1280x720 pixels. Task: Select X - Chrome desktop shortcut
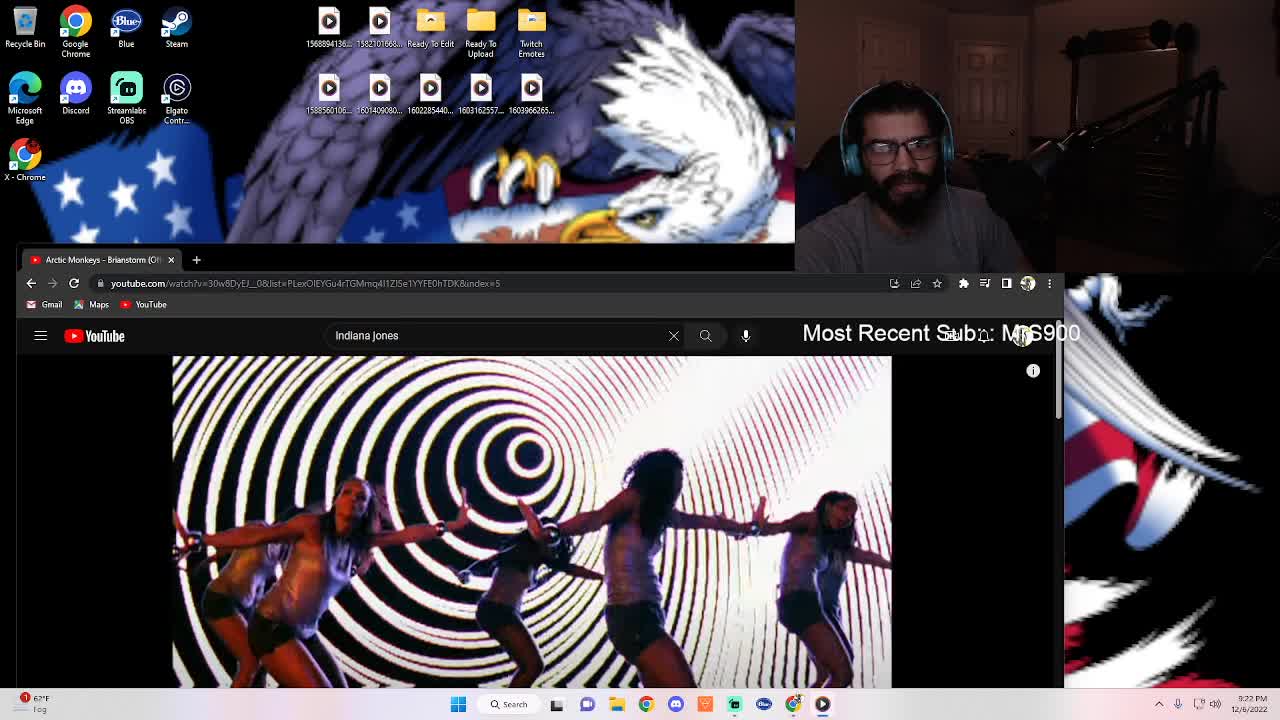25,160
